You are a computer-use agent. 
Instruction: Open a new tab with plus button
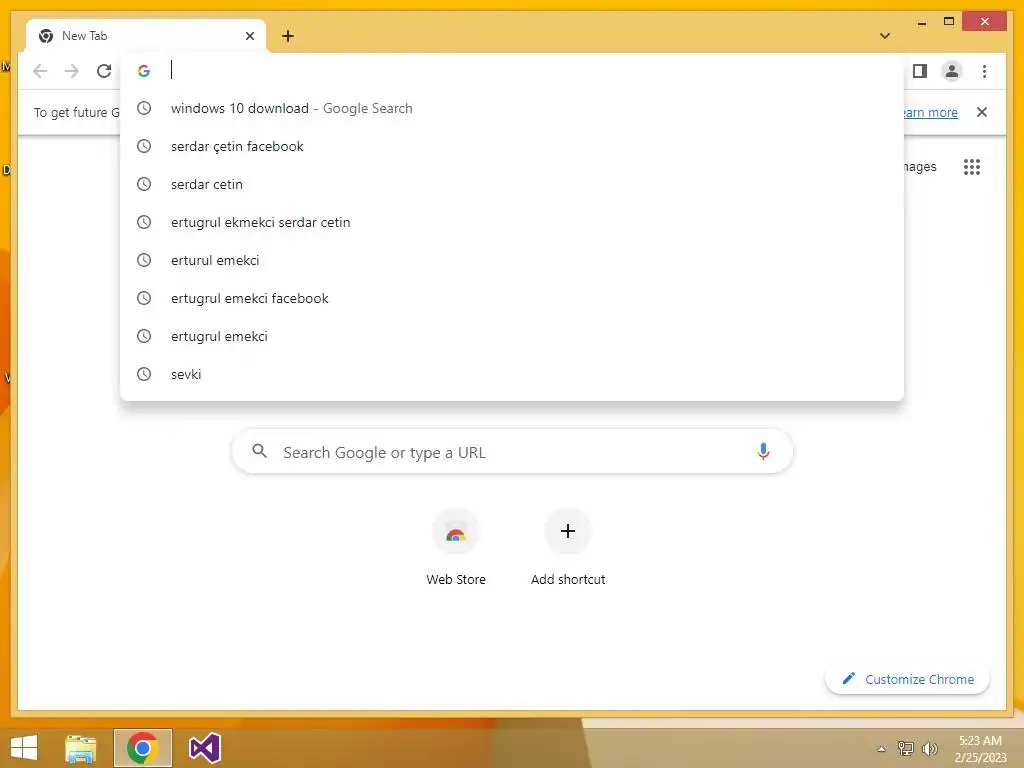pos(288,36)
